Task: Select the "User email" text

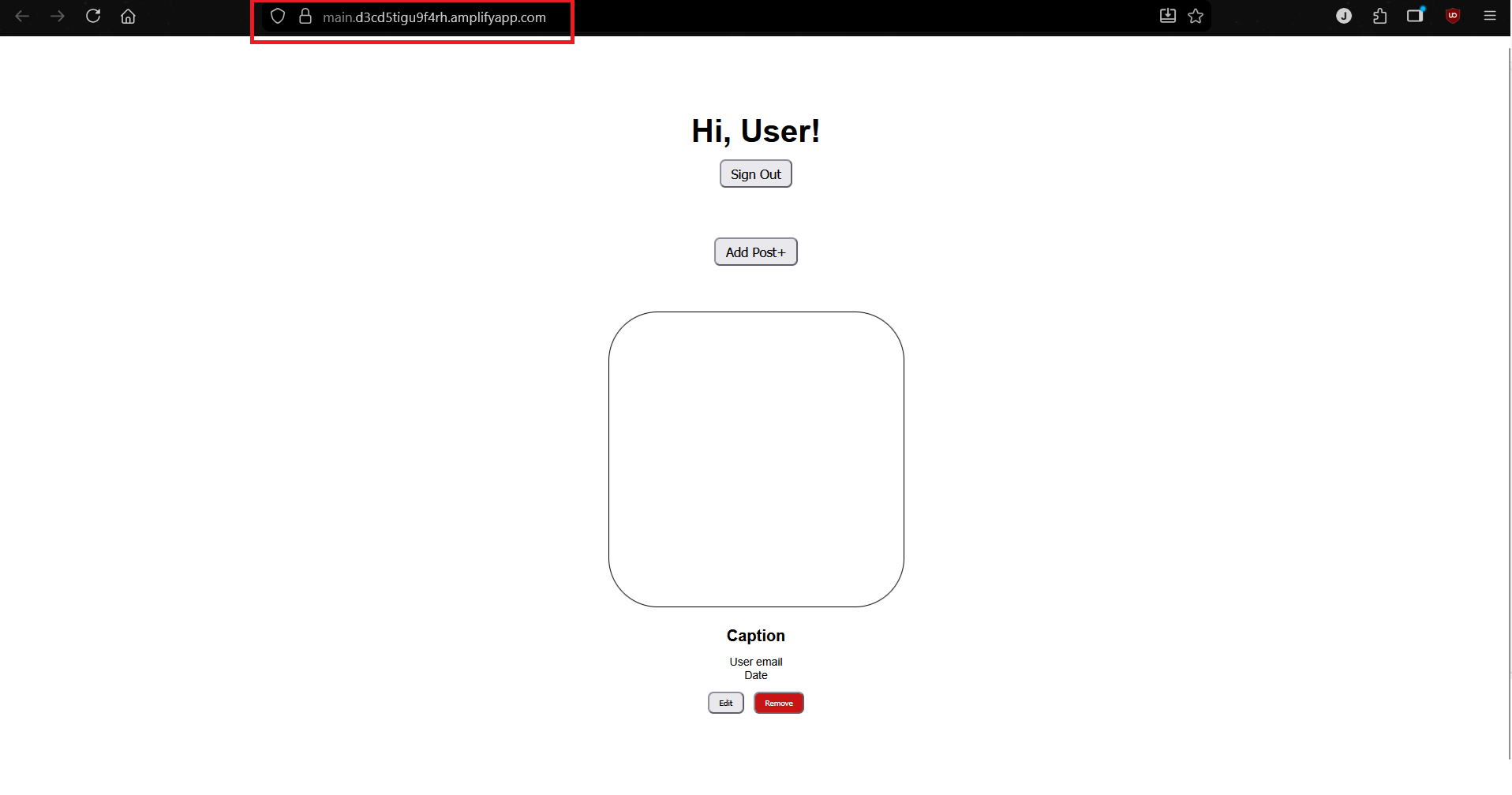Action: point(756,662)
